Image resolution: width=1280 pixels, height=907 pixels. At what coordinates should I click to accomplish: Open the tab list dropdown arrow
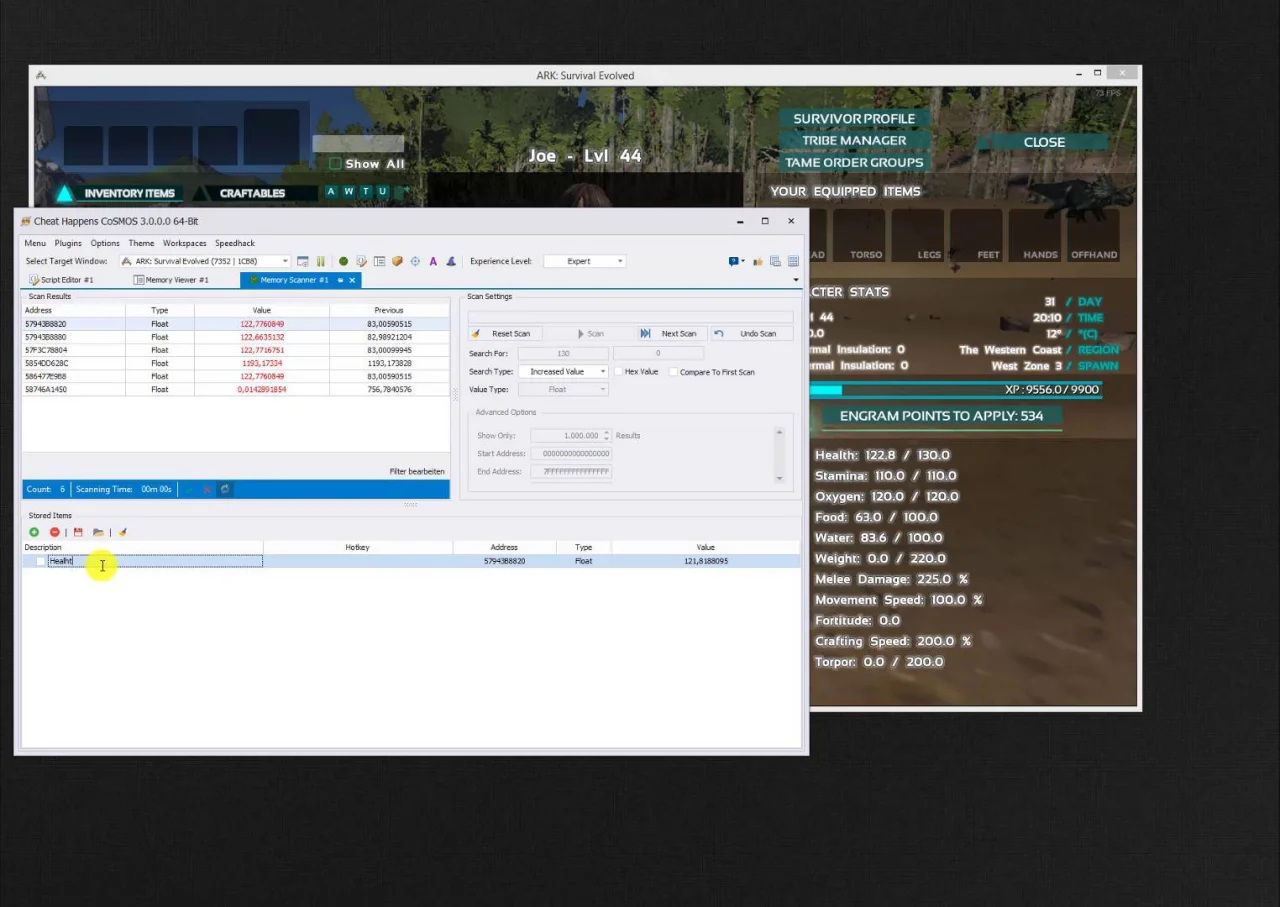pos(796,280)
